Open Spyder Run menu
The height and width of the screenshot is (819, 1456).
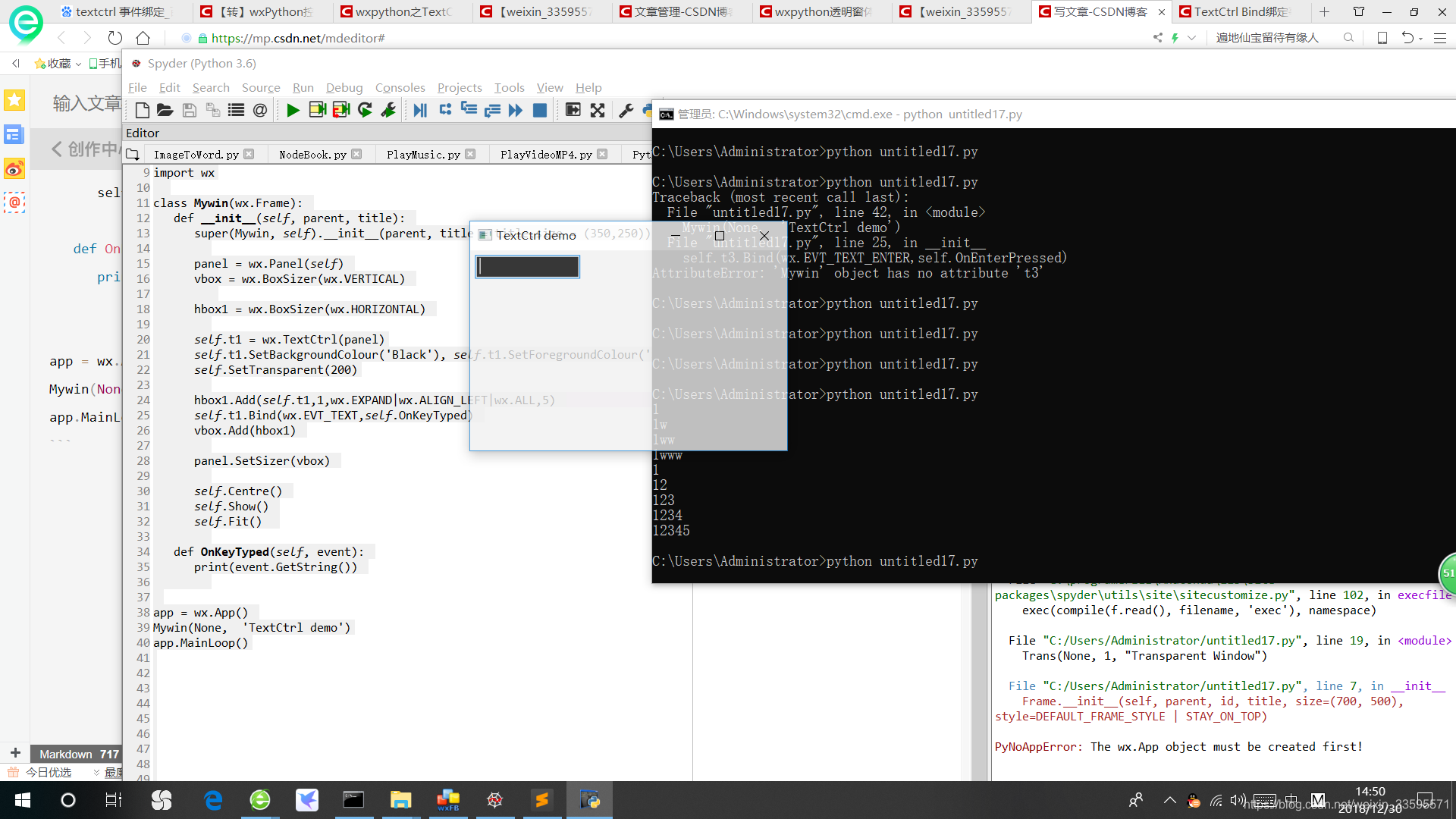303,88
